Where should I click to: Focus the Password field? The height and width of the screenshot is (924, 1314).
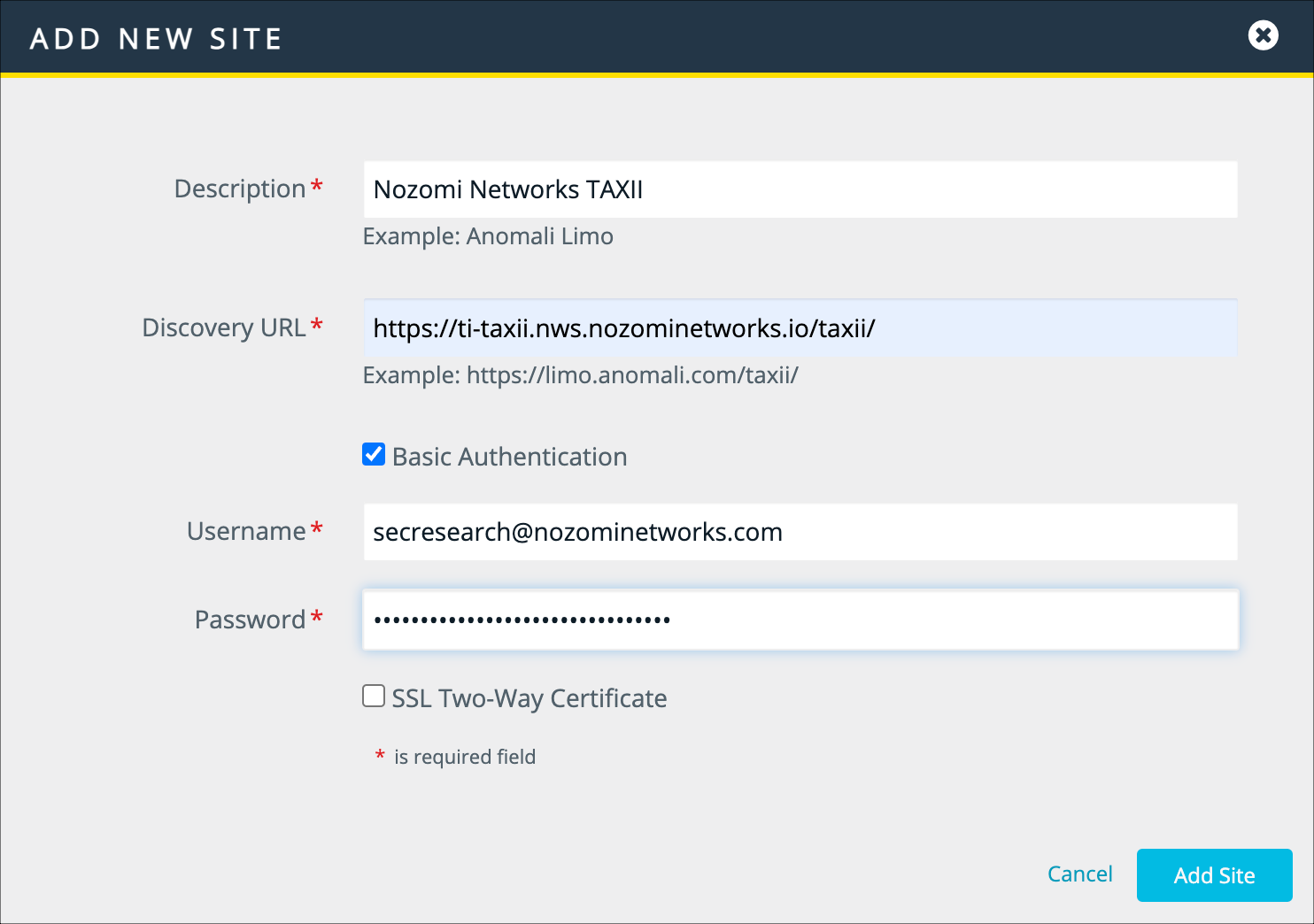pyautogui.click(x=800, y=620)
